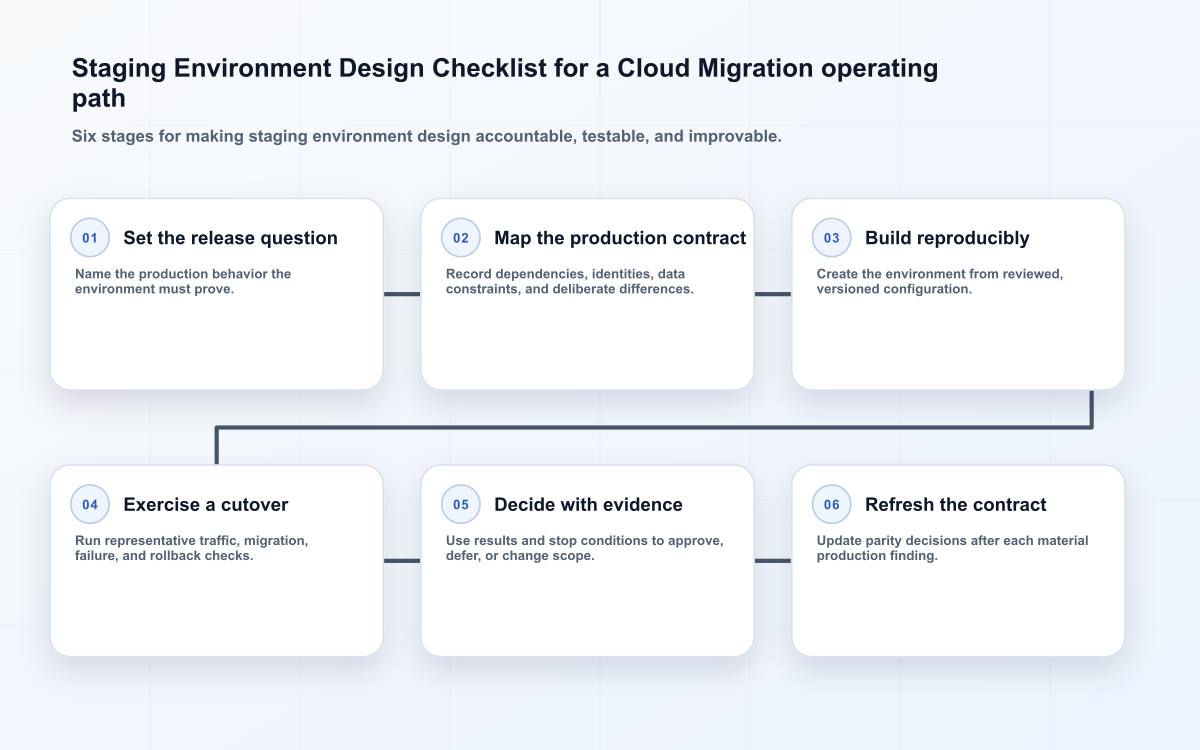Click text 'Update parity decisions after each material…'
This screenshot has height=750, width=1200.
point(953,548)
